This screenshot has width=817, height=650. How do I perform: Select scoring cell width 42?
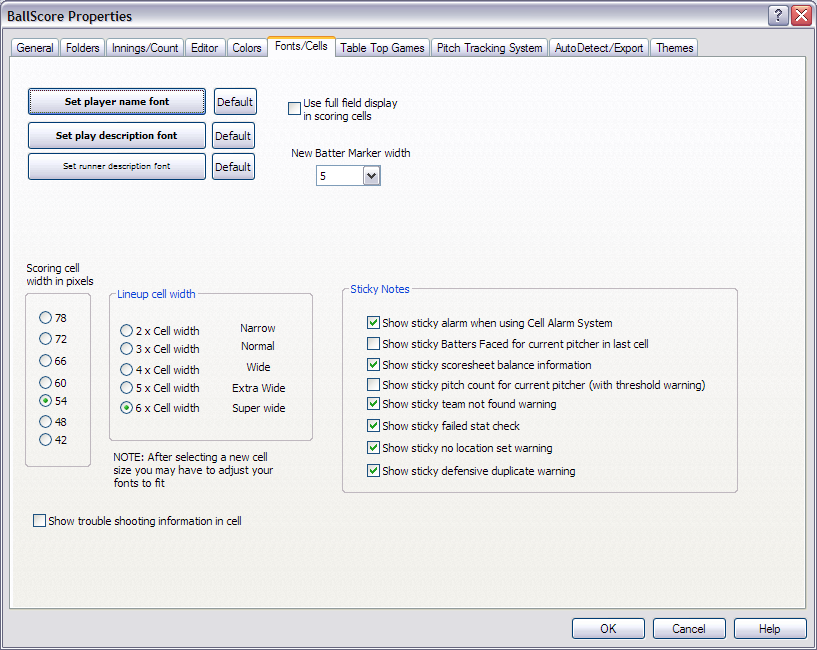45,439
